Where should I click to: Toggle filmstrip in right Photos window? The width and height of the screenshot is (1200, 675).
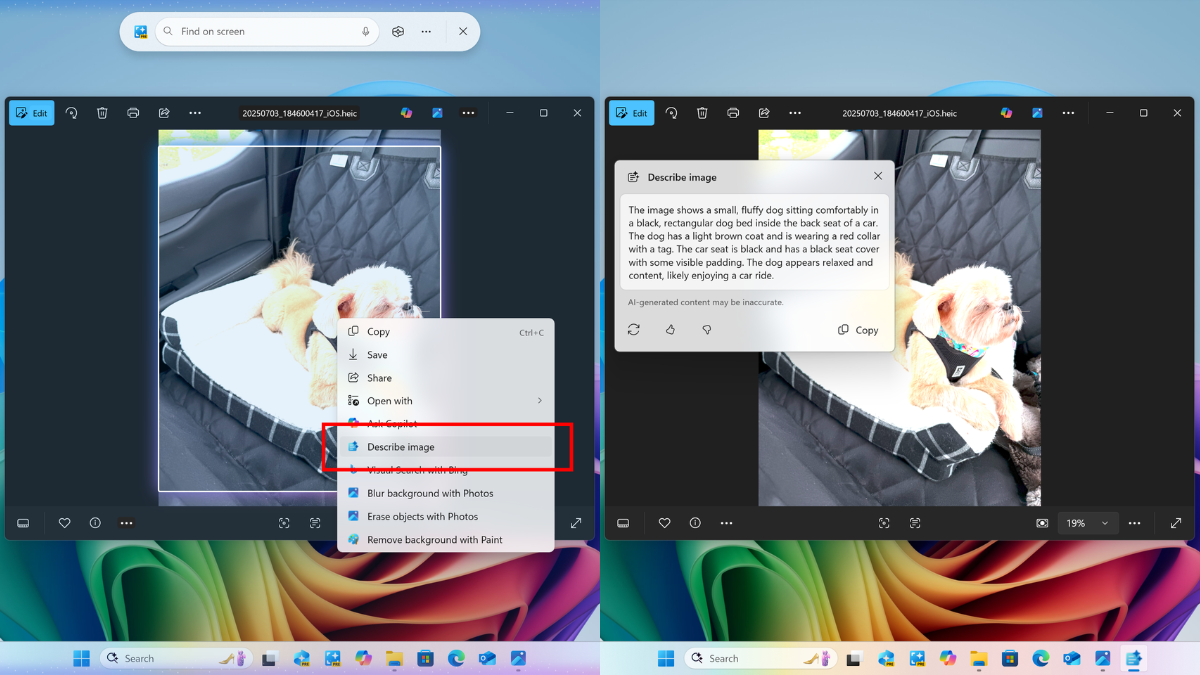[623, 523]
